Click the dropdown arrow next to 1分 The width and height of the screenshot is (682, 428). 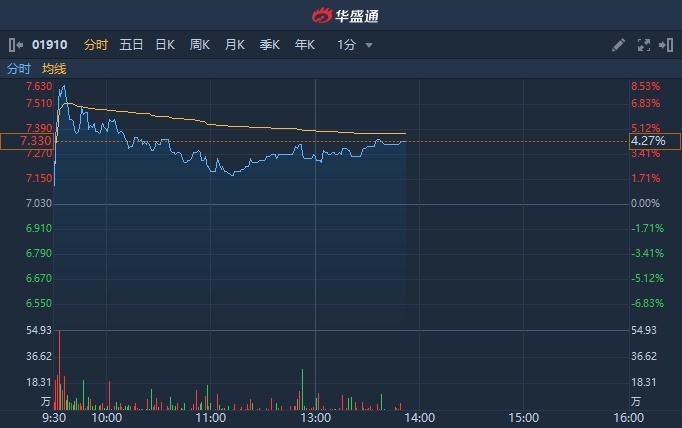(x=369, y=45)
